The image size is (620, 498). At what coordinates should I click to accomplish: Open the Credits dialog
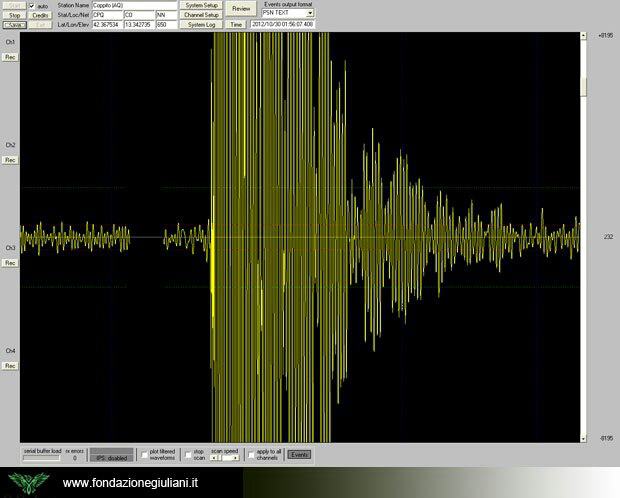pos(40,15)
